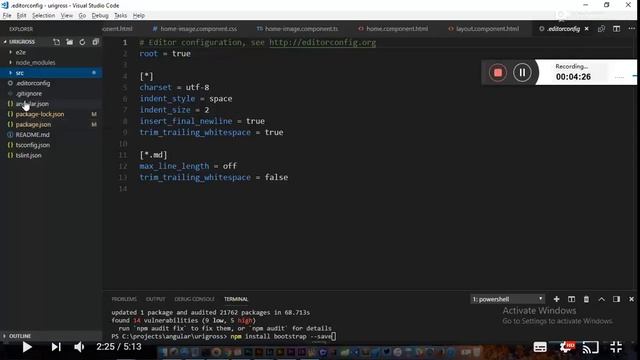
Task: Open the Edit menu
Action: tap(21, 16)
